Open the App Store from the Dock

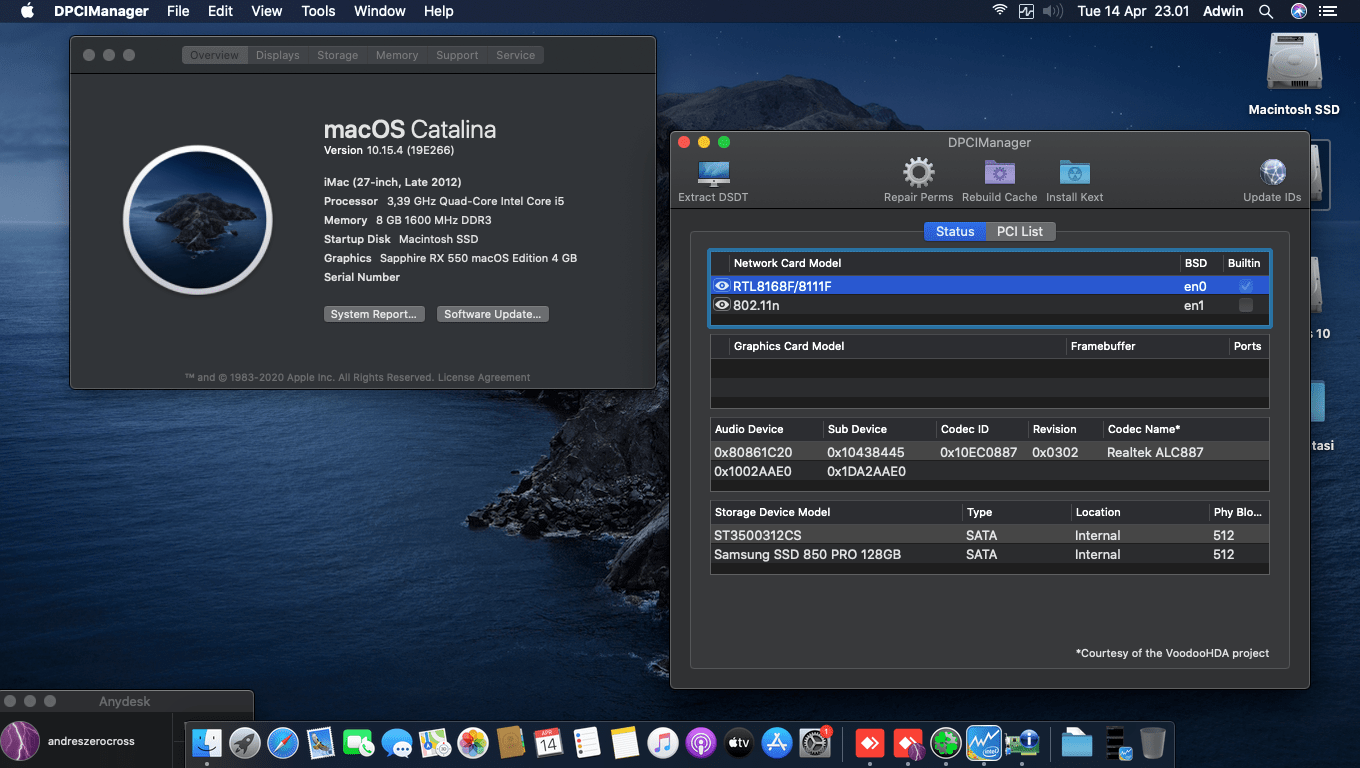coord(777,743)
